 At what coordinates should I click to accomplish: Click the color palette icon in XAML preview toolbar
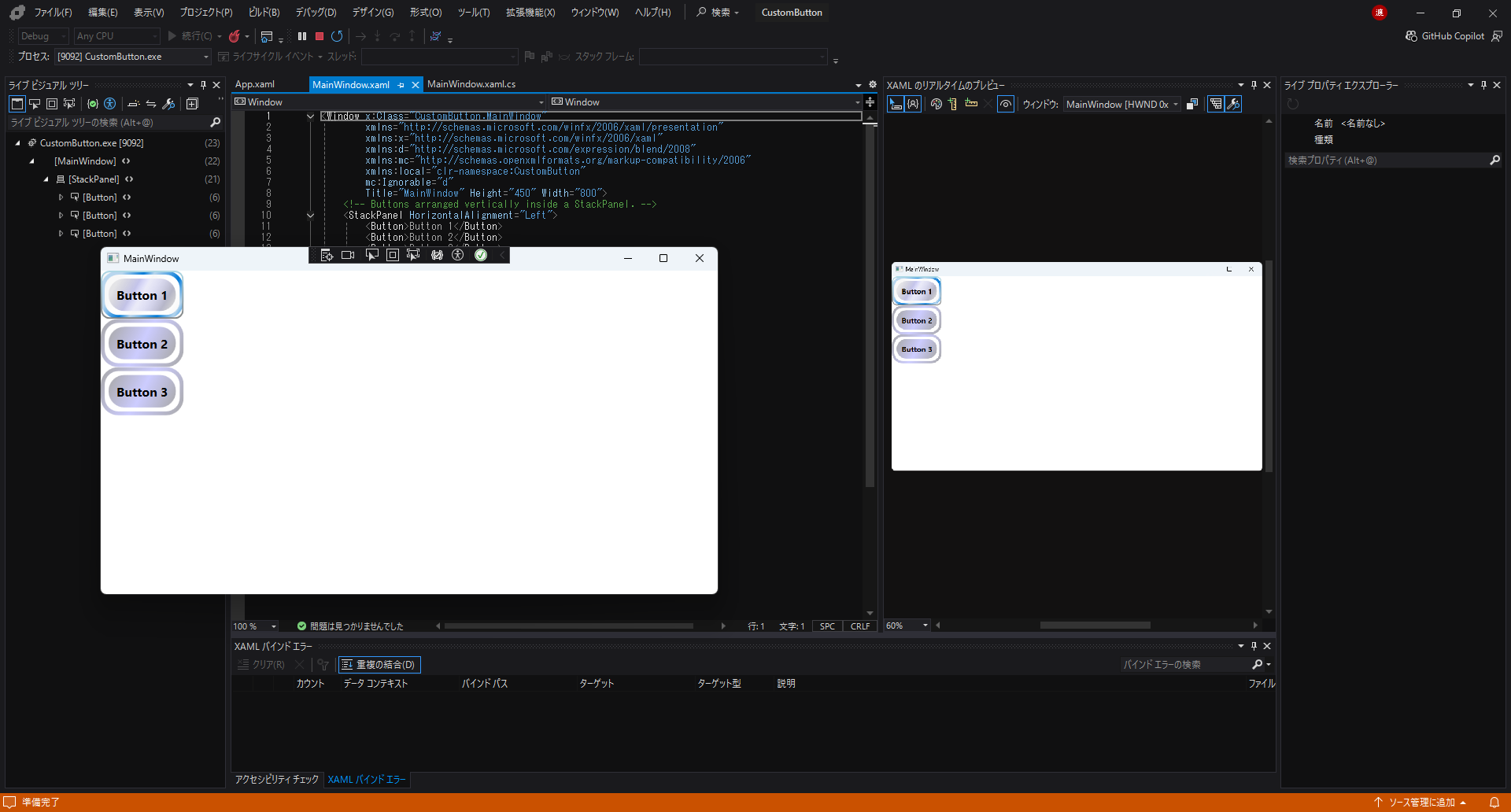pos(936,104)
